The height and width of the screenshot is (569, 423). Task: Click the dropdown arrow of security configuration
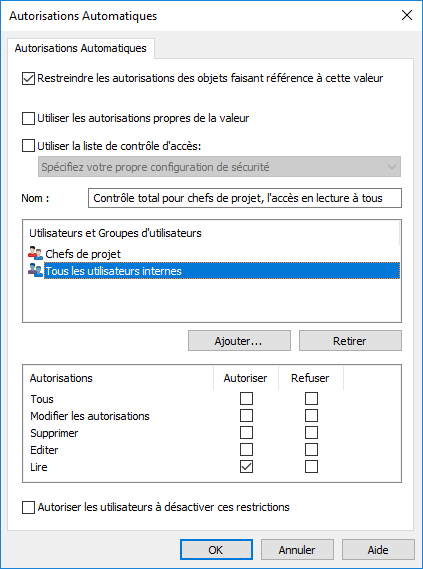coord(391,167)
